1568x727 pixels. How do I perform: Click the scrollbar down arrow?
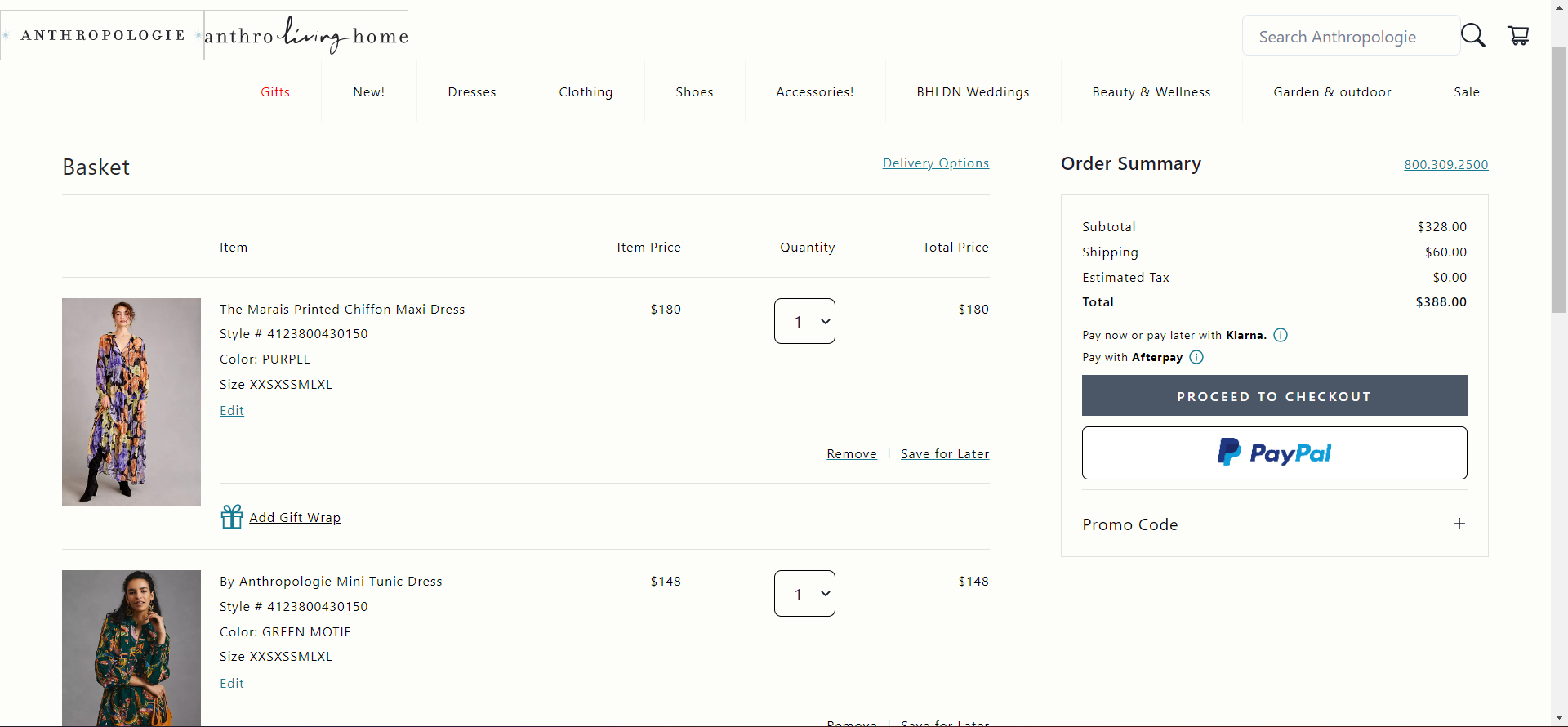click(1560, 718)
